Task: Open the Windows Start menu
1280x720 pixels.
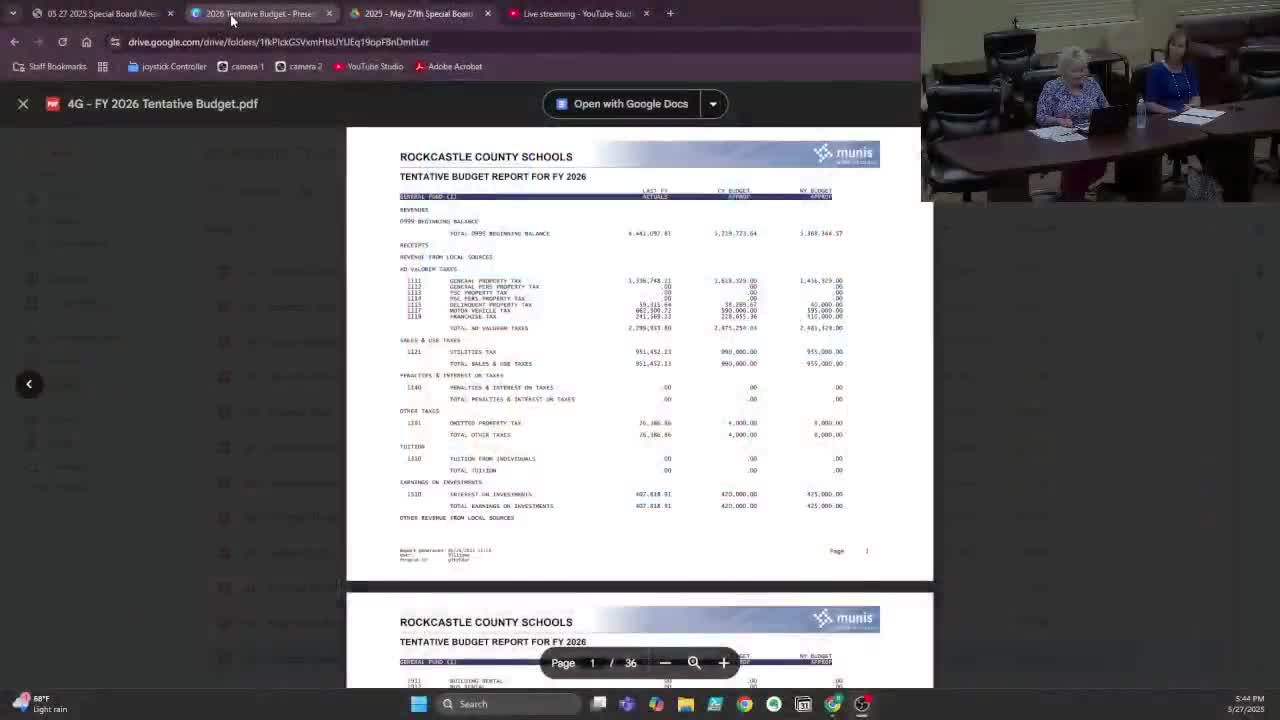Action: pos(419,704)
